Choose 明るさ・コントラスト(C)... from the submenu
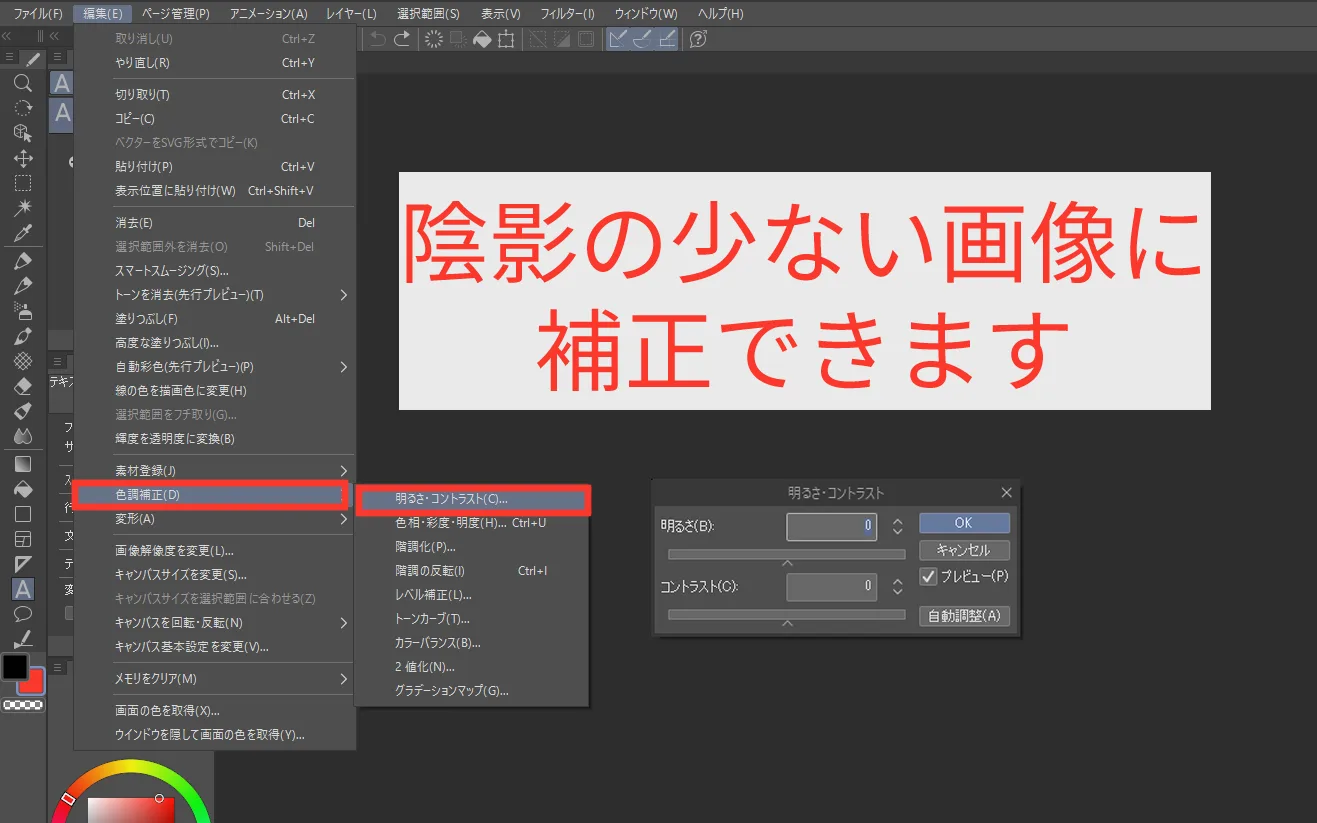 coord(472,498)
